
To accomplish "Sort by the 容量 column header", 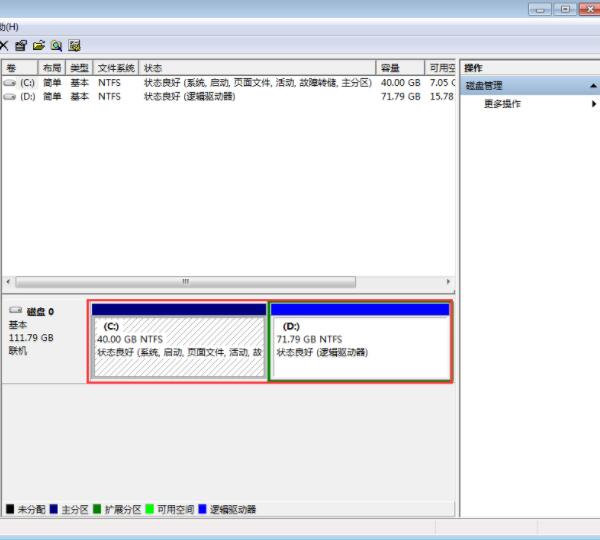I will (400, 68).
